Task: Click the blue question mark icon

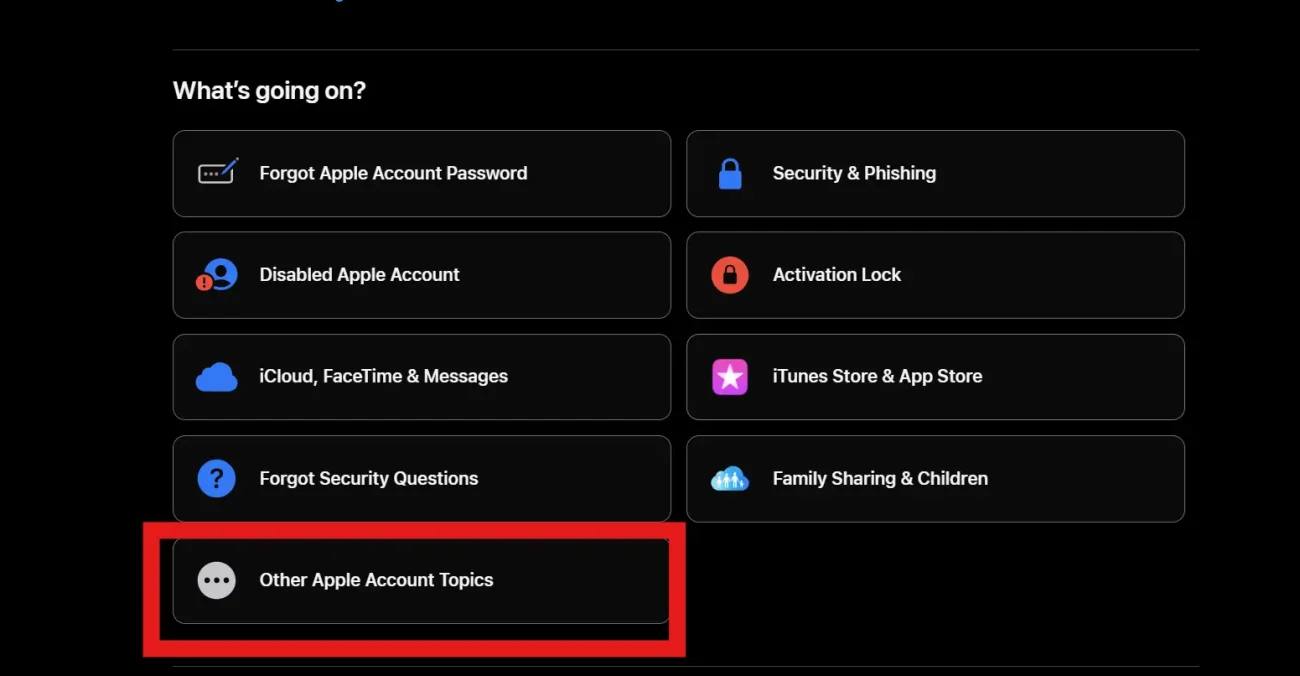Action: pos(217,478)
